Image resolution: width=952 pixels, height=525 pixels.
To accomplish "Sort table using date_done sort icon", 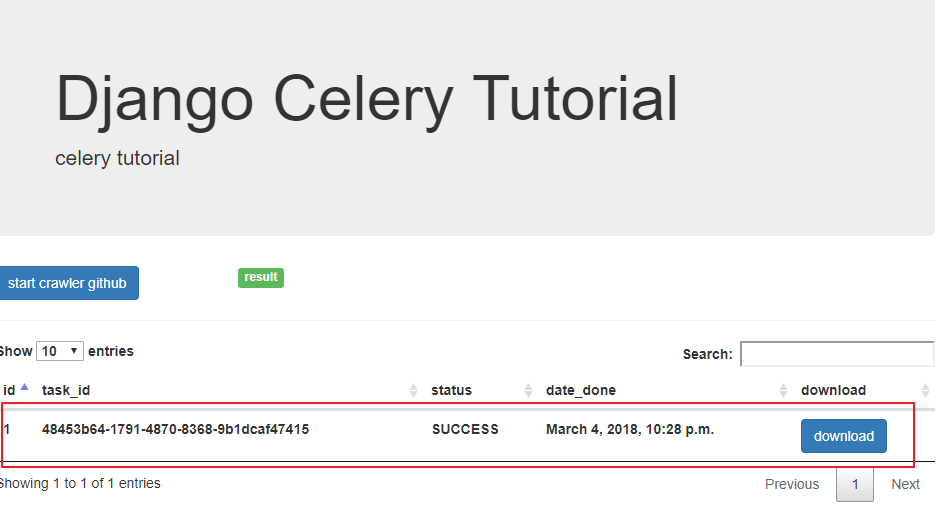I will pos(784,390).
